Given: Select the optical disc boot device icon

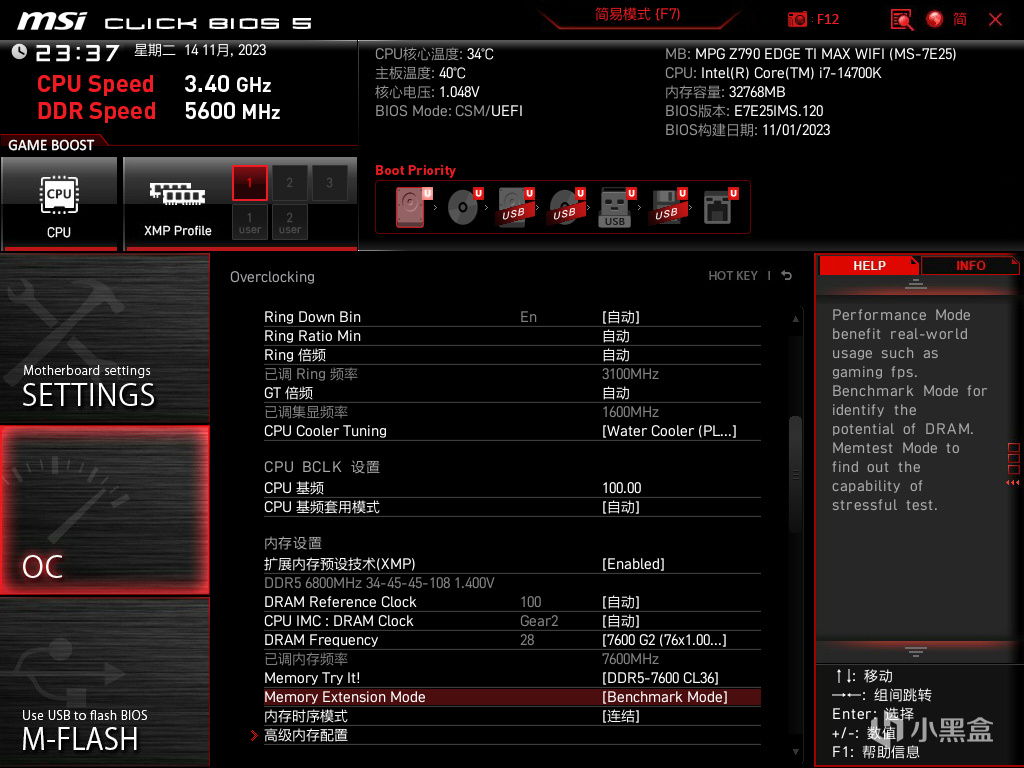Looking at the screenshot, I should [464, 207].
